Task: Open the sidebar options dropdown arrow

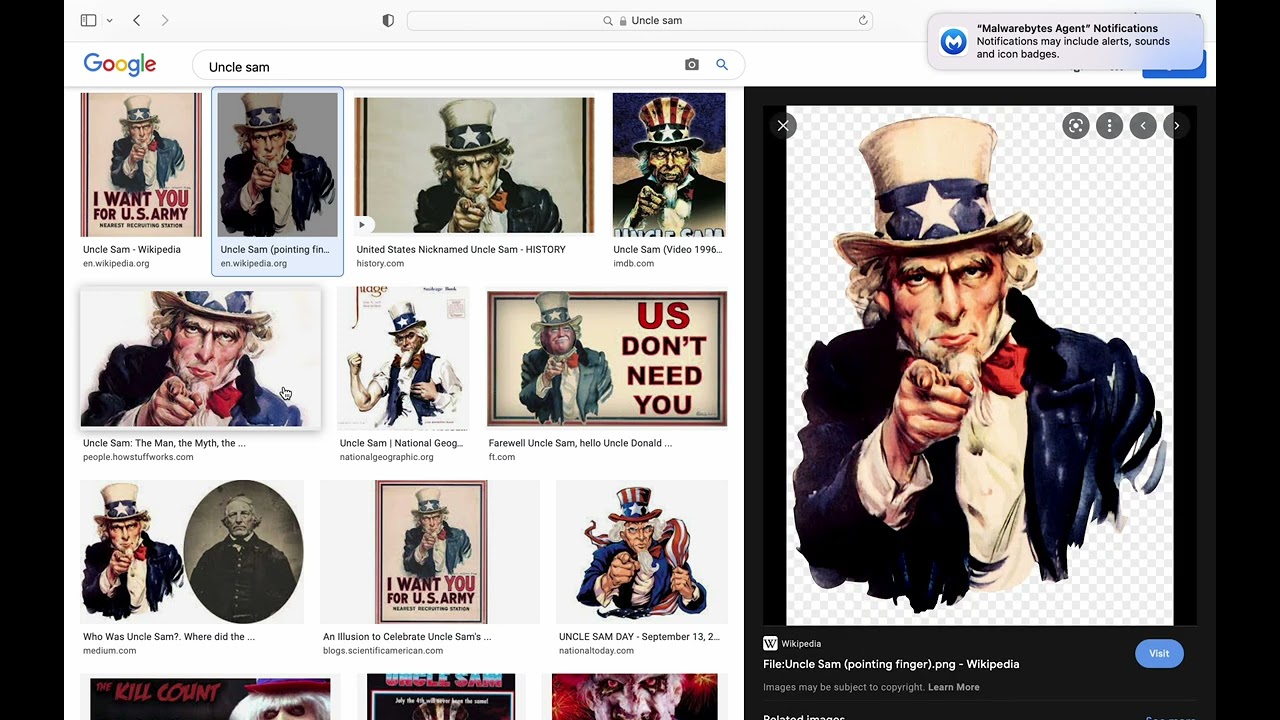Action: click(x=109, y=21)
